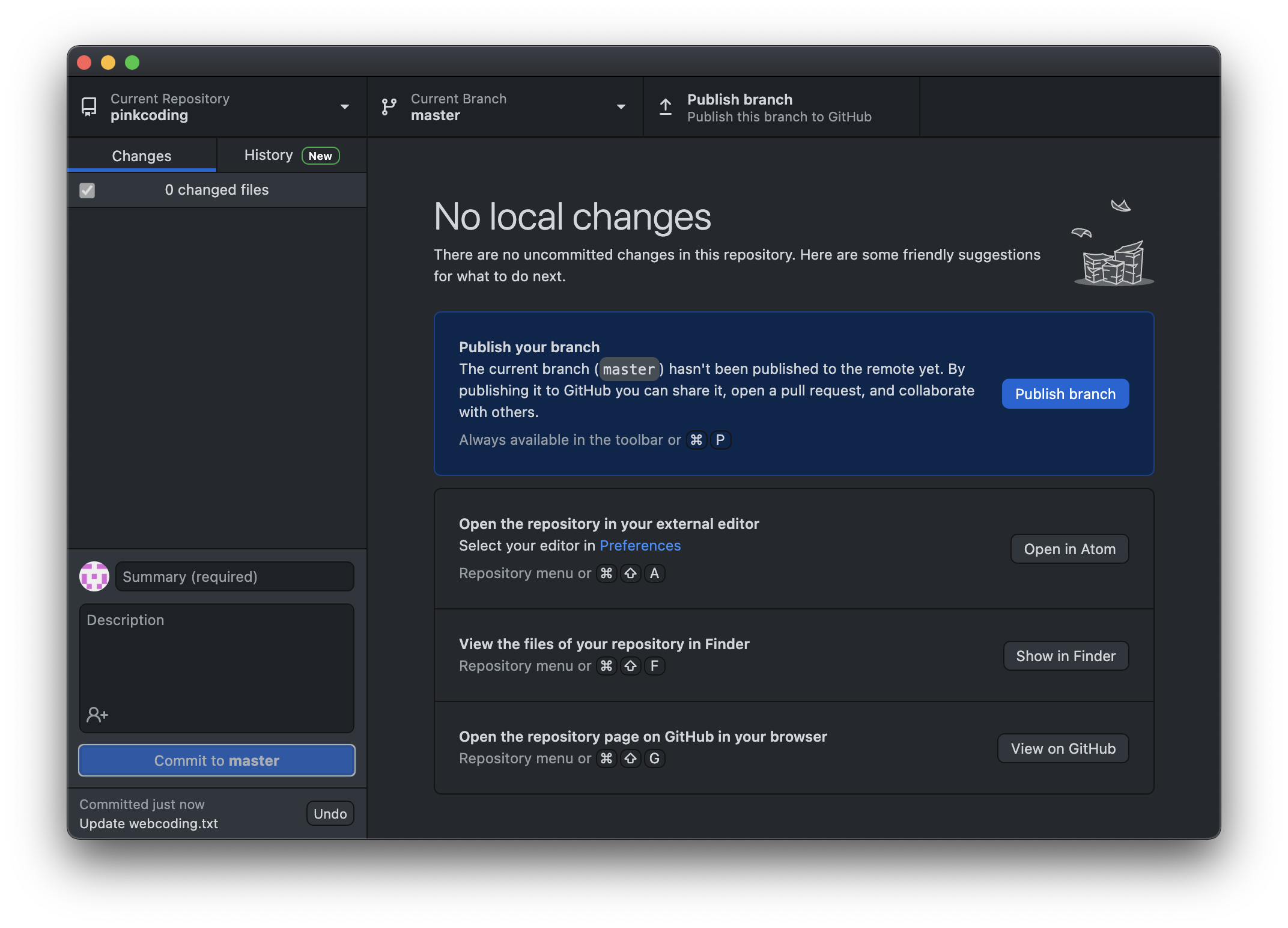
Task: Click the red macOS close window button
Action: pyautogui.click(x=84, y=63)
